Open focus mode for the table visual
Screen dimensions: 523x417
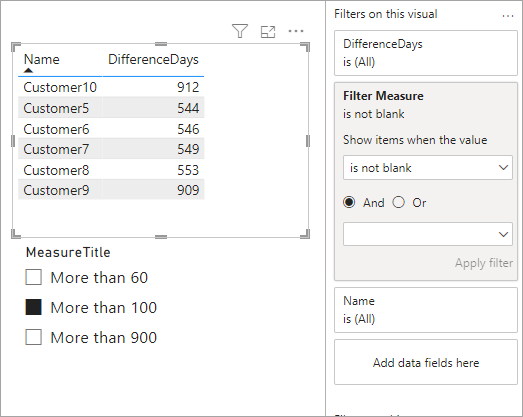268,32
